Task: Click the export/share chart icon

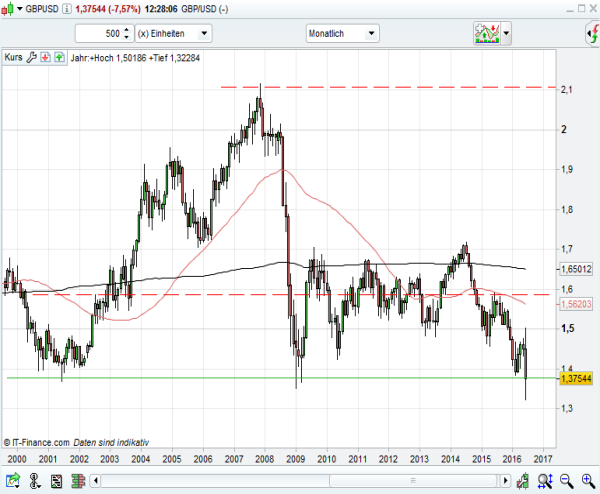Action: 12,481
